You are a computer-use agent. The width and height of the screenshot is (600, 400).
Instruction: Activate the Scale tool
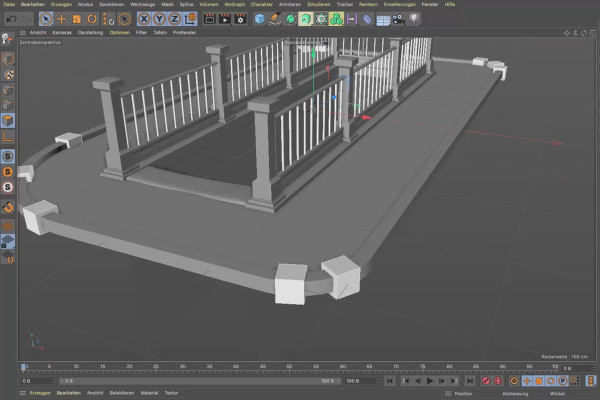pos(77,19)
